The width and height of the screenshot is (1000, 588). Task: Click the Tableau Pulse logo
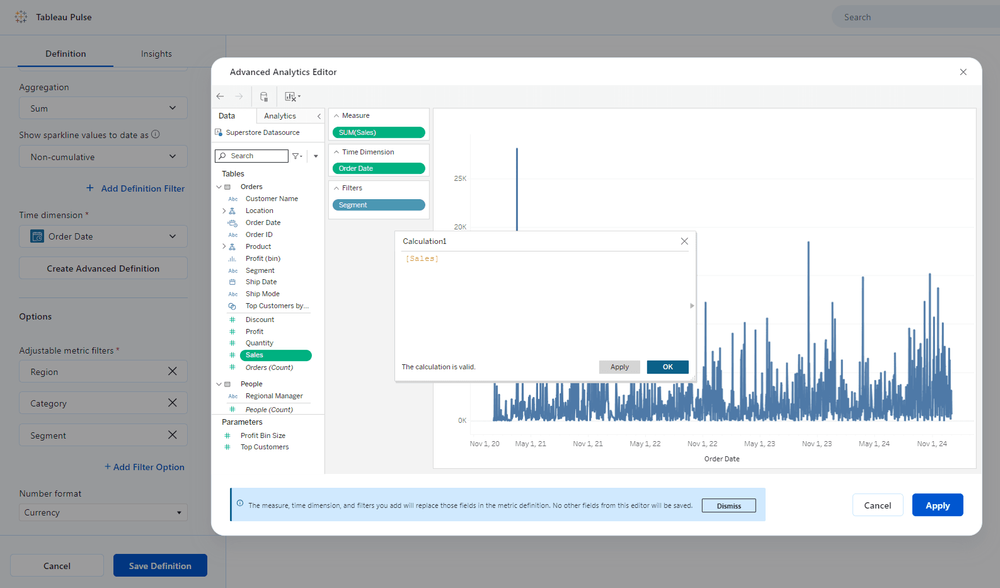[x=21, y=17]
